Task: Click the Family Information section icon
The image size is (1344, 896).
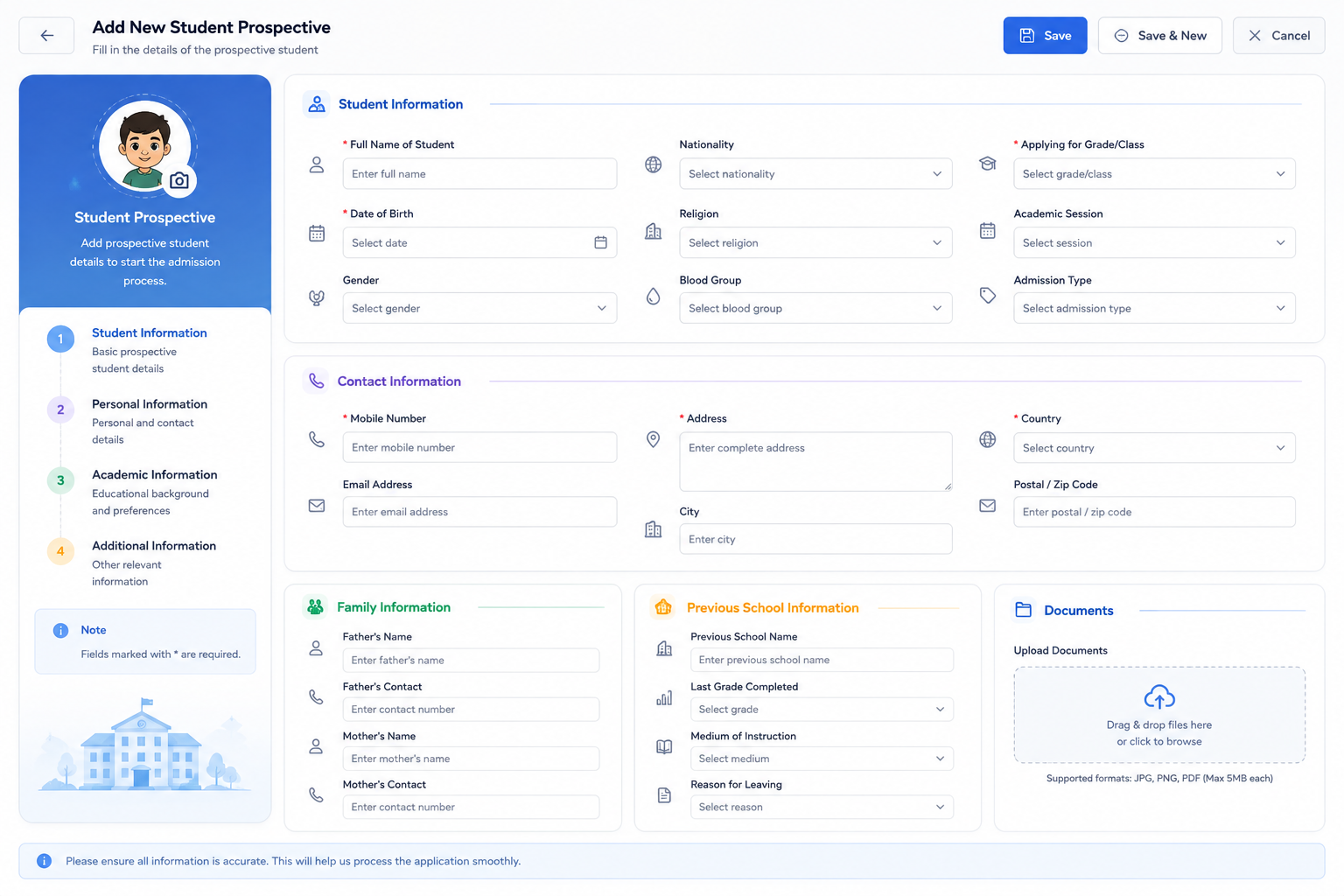Action: coord(316,606)
